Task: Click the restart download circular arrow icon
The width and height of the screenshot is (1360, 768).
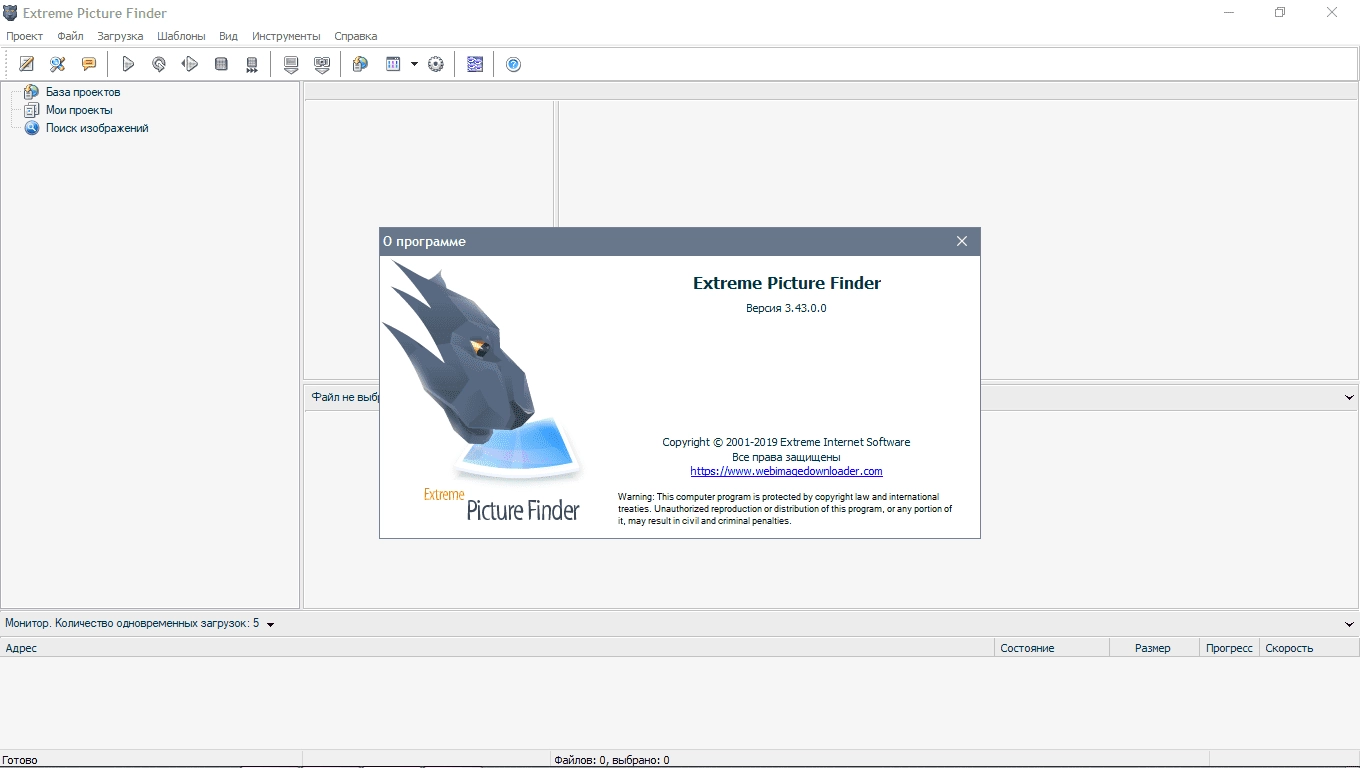Action: (x=159, y=64)
